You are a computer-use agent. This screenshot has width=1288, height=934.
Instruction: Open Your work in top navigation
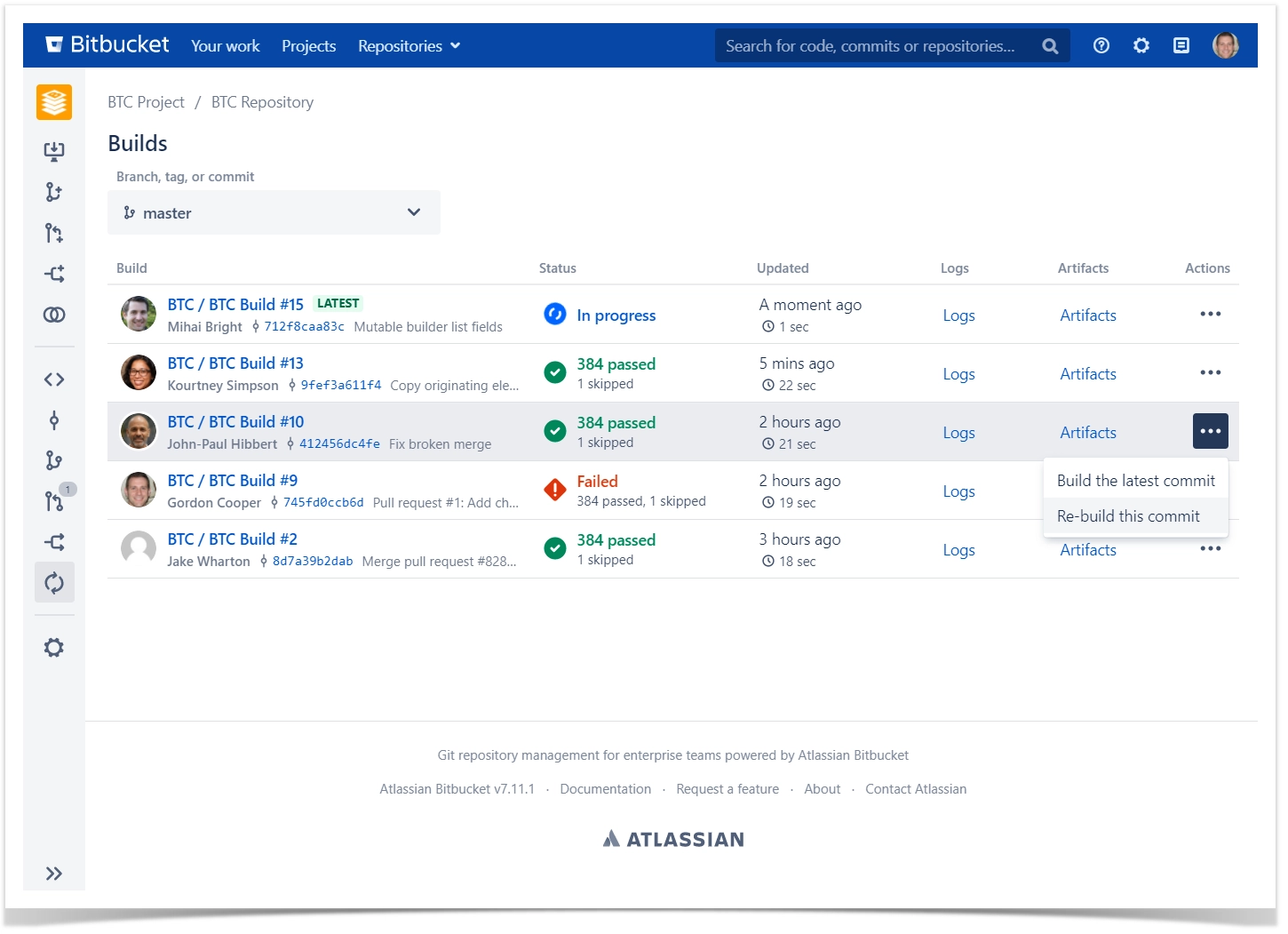(226, 46)
